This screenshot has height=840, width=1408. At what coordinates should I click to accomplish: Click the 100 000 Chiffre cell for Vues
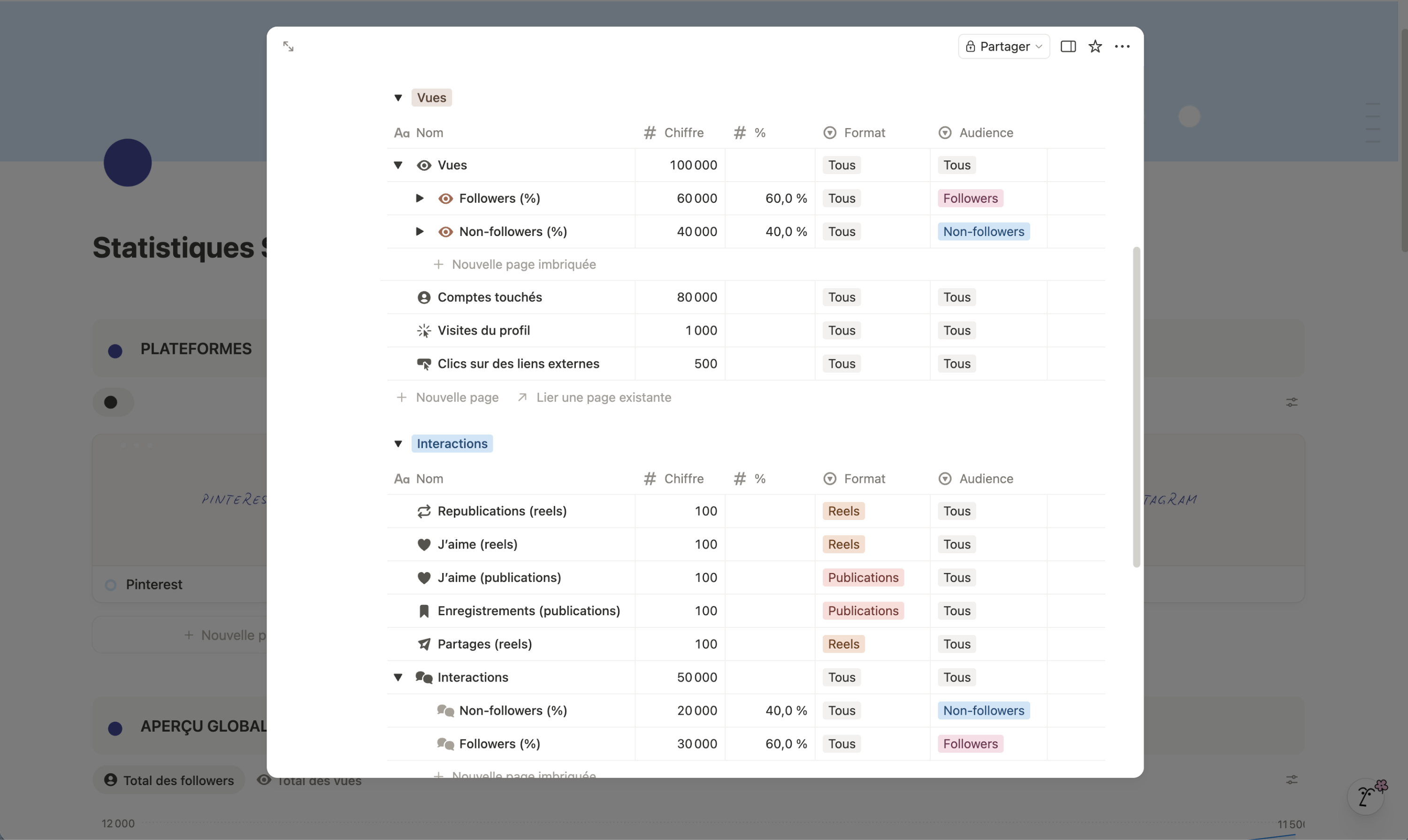tap(680, 165)
